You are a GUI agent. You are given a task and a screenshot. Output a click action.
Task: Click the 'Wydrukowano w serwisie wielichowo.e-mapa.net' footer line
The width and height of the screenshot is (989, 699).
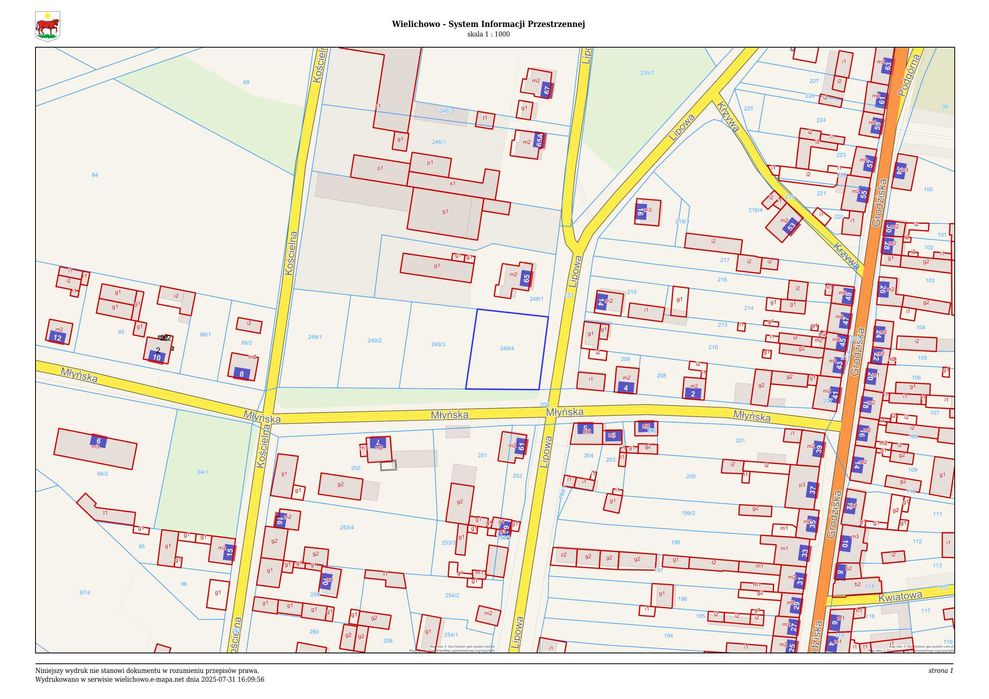(149, 679)
